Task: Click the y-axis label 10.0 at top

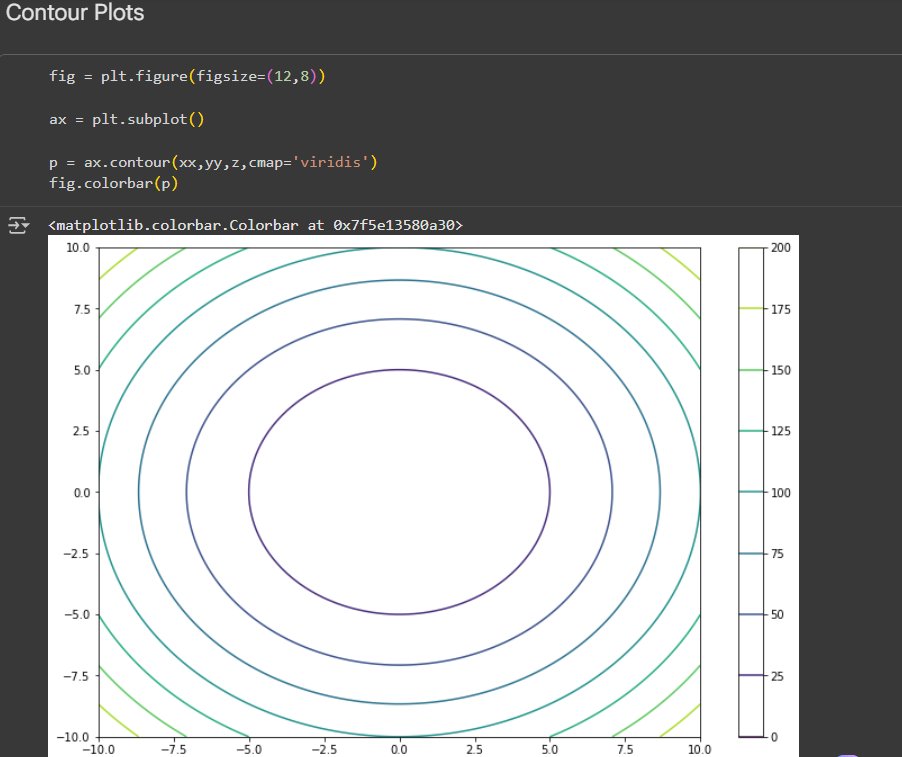Action: pos(78,248)
